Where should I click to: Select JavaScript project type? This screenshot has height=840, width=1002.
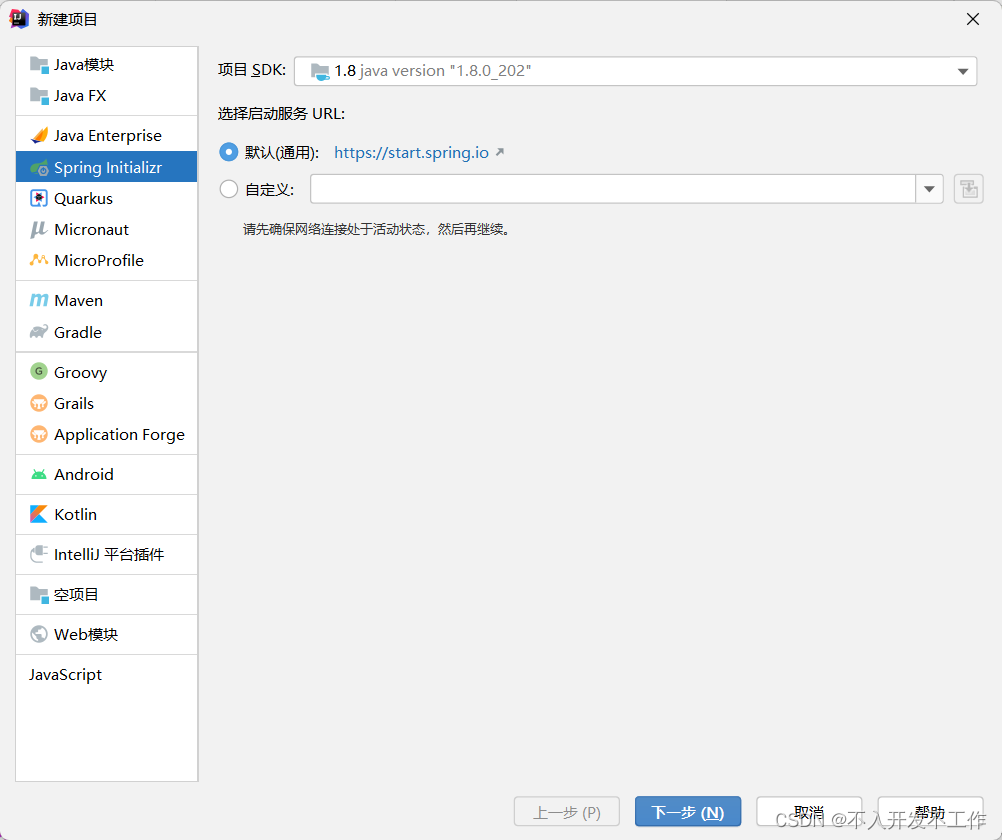click(107, 674)
